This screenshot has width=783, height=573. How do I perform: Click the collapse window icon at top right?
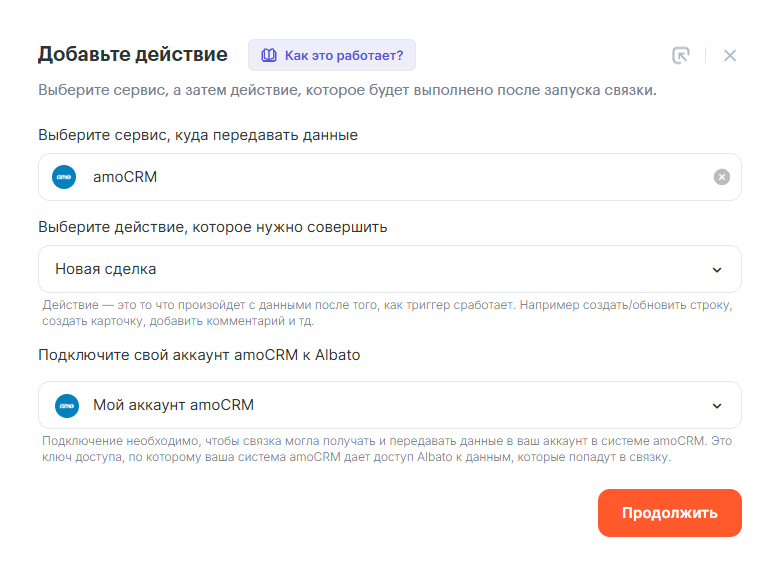coord(681,55)
